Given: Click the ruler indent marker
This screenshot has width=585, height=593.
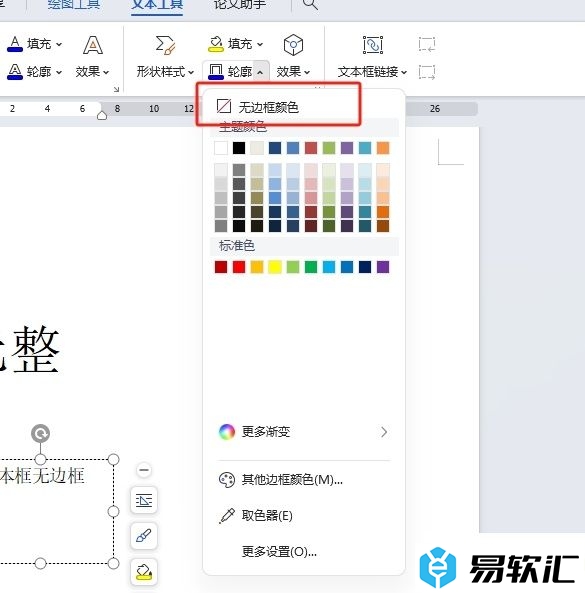Looking at the screenshot, I should pyautogui.click(x=102, y=115).
